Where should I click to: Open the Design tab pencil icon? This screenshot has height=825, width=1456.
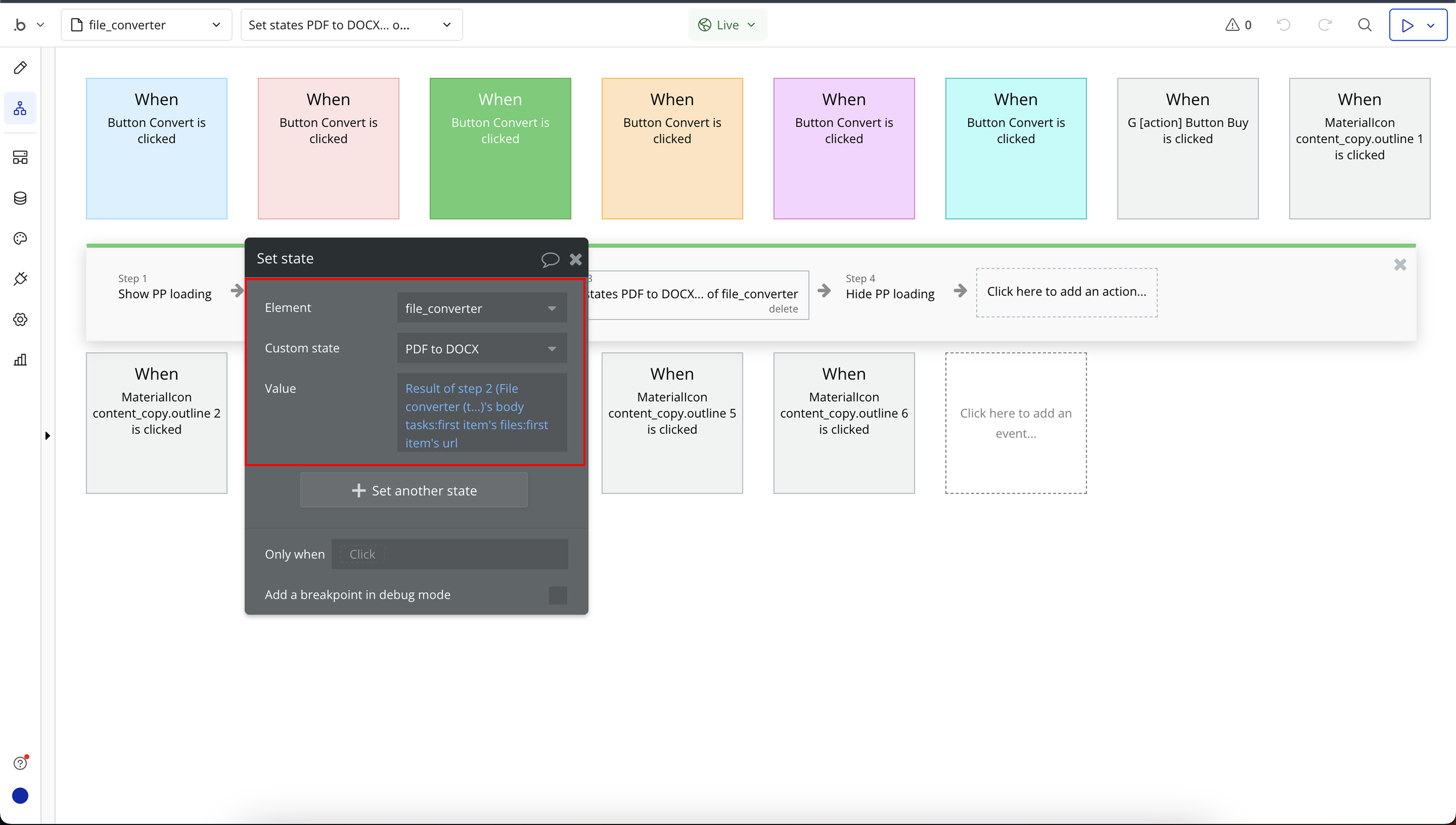pyautogui.click(x=21, y=68)
